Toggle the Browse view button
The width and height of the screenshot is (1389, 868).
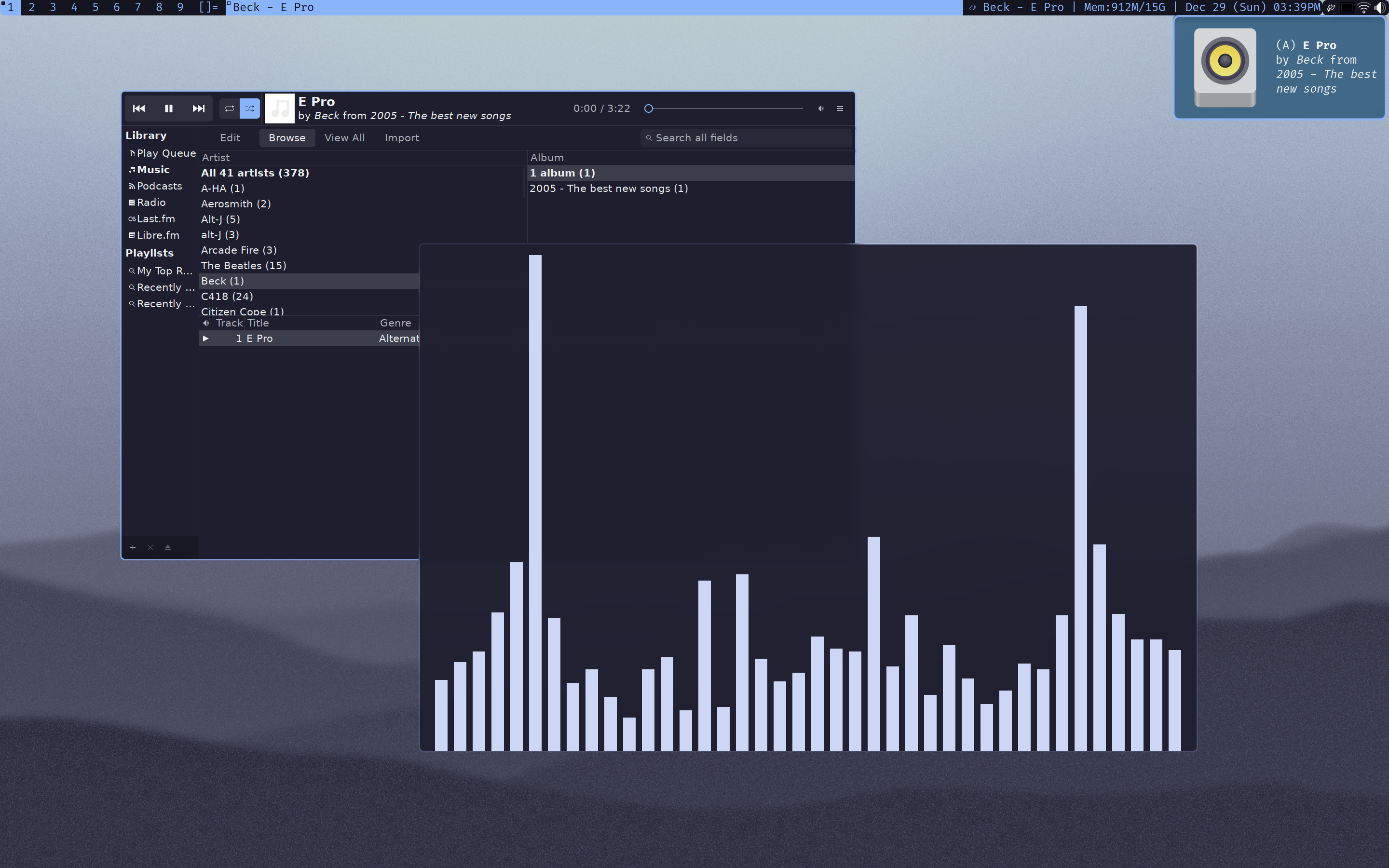(287, 138)
